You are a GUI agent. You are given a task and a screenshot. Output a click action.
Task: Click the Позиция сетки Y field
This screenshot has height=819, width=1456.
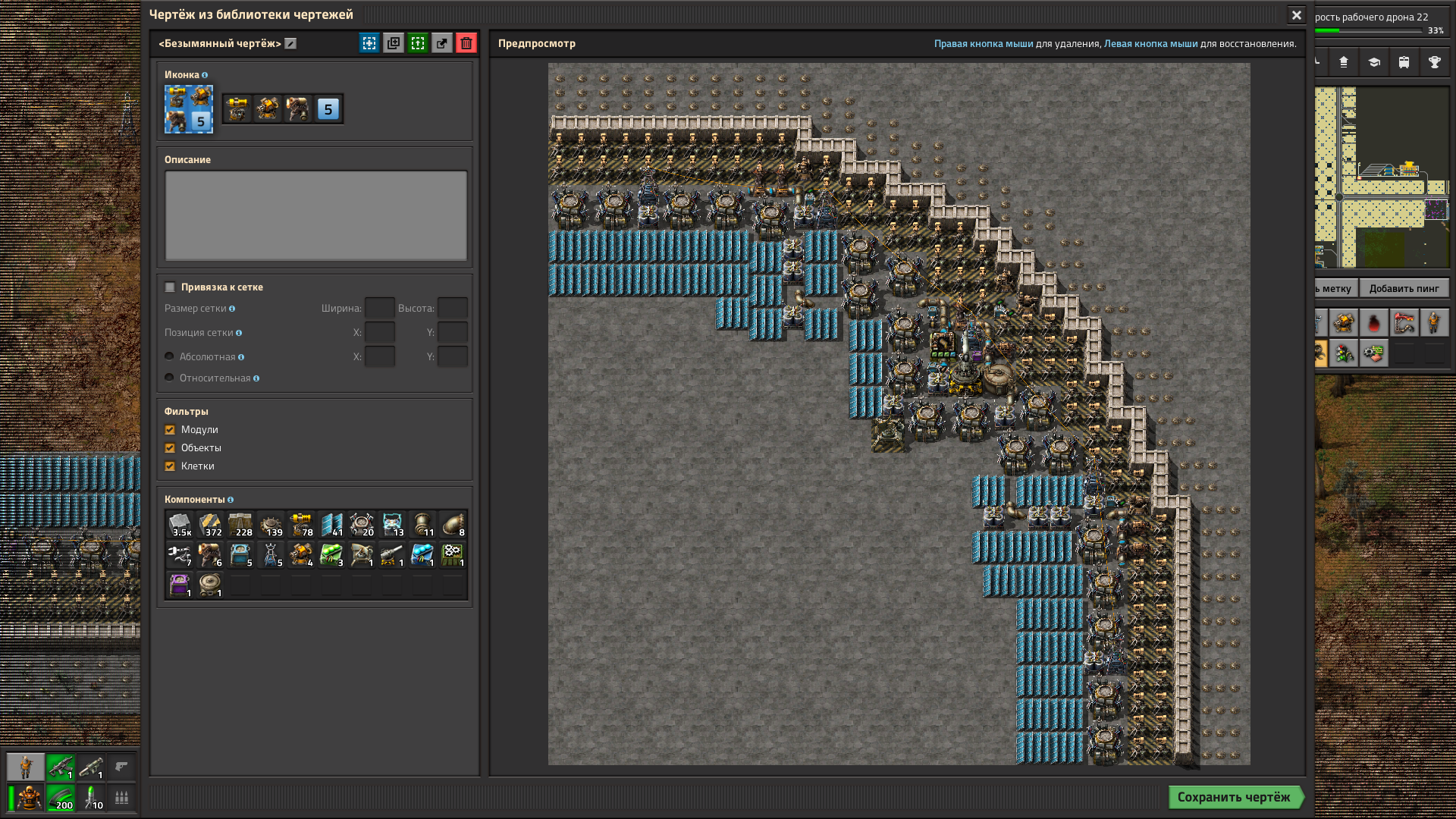pyautogui.click(x=453, y=333)
